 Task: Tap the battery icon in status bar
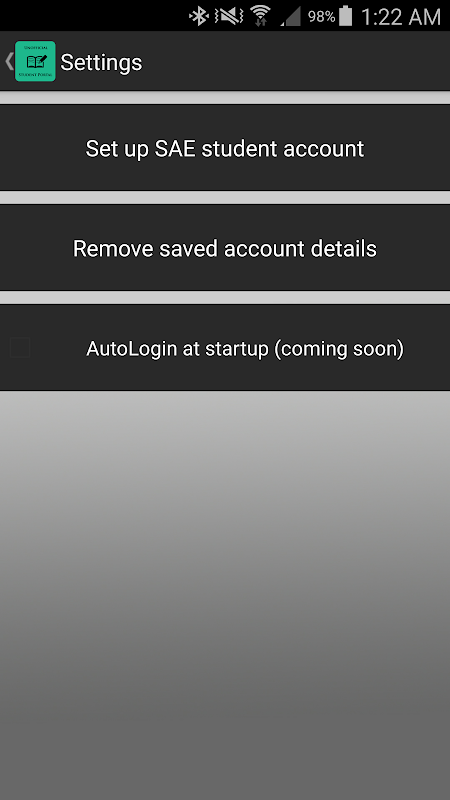[x=346, y=16]
